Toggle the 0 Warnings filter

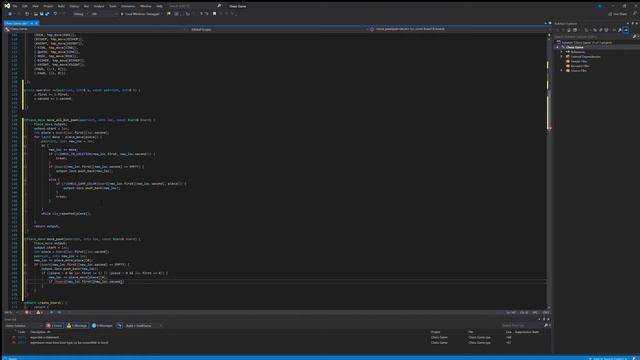tap(77, 326)
